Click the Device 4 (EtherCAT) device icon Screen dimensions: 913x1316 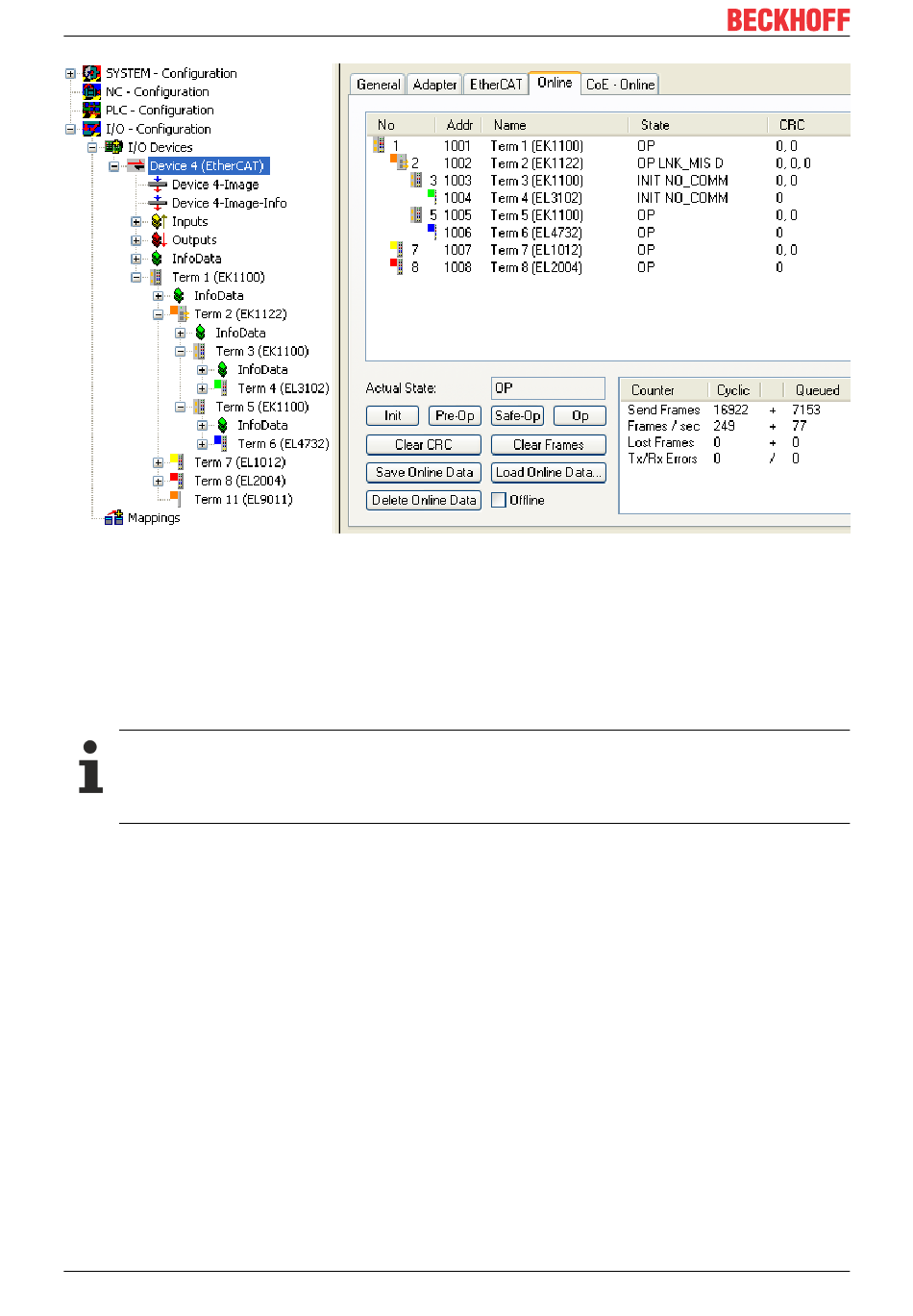pos(136,165)
